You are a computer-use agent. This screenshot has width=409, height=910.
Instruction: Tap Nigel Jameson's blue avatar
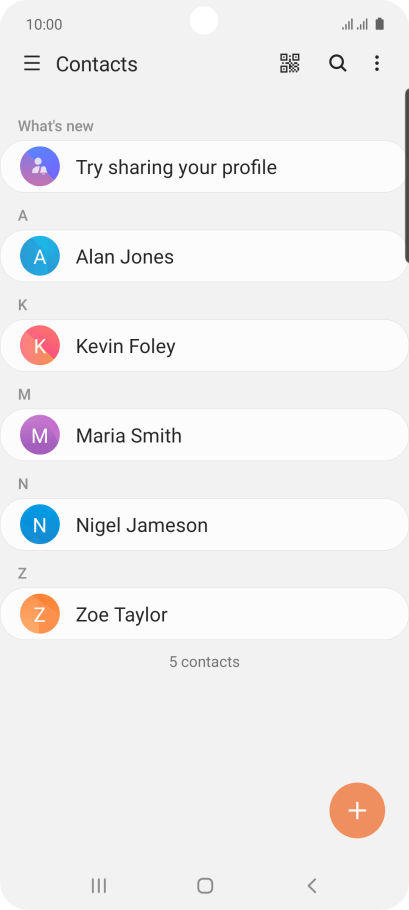coord(40,524)
